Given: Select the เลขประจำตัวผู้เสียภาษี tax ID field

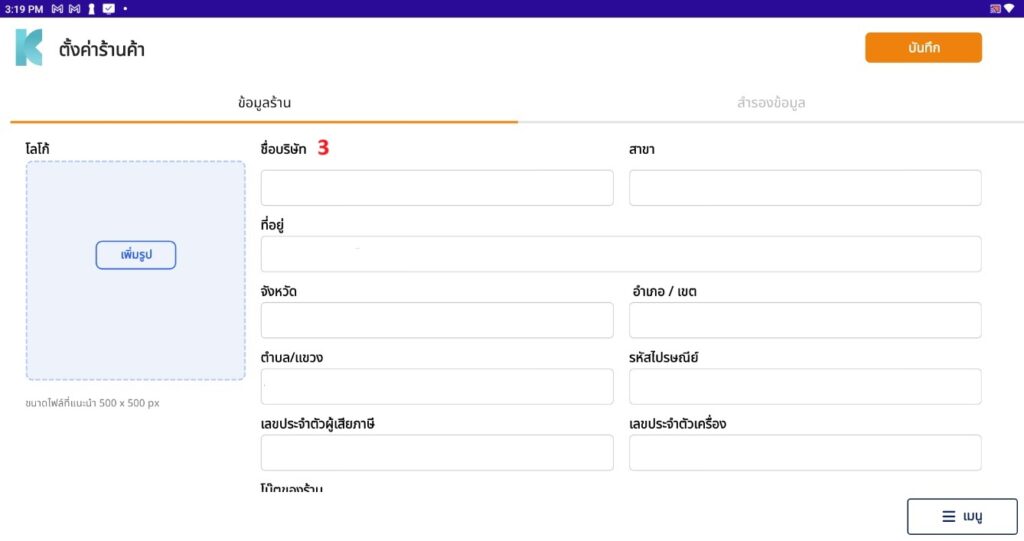Looking at the screenshot, I should (437, 452).
